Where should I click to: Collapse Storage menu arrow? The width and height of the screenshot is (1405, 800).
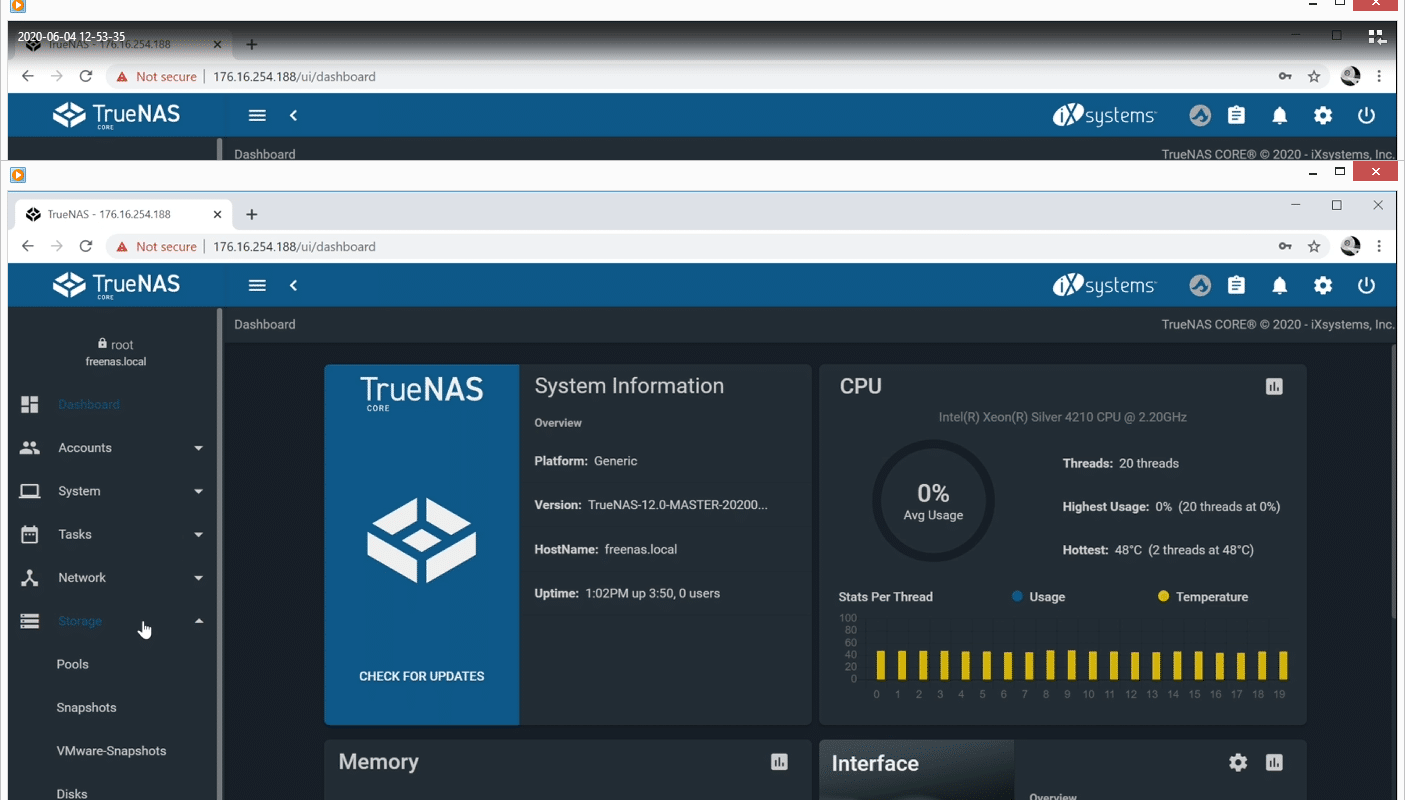click(x=199, y=621)
